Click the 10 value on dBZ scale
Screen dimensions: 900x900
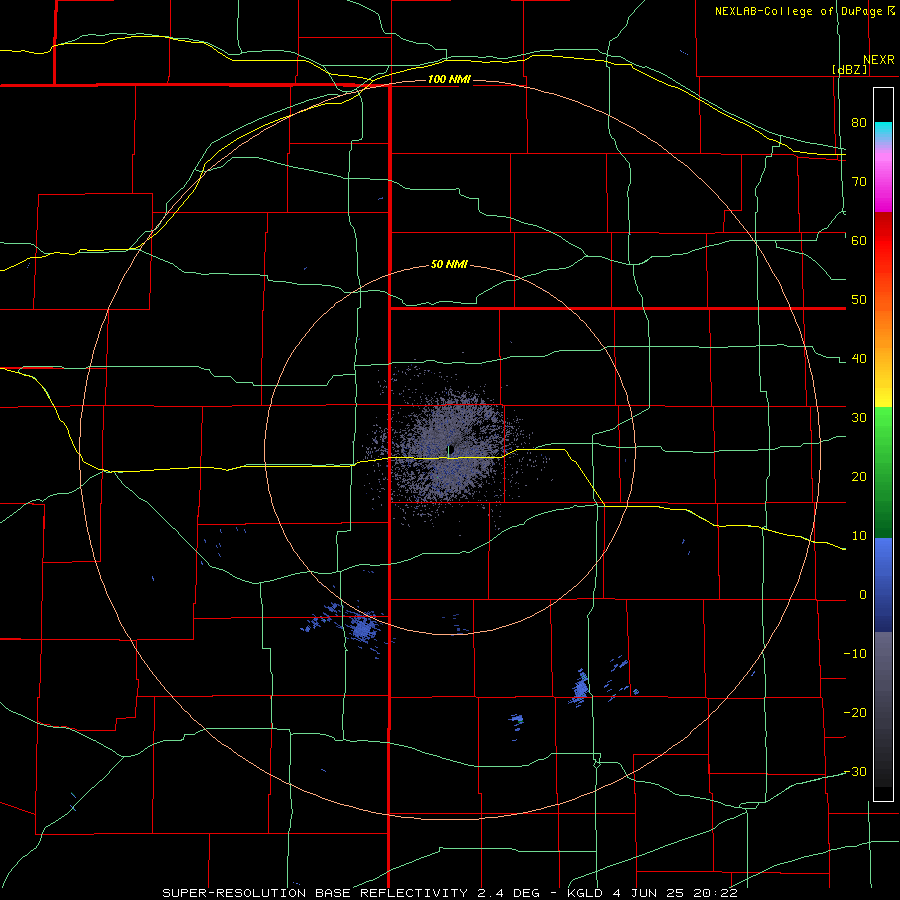tap(859, 536)
